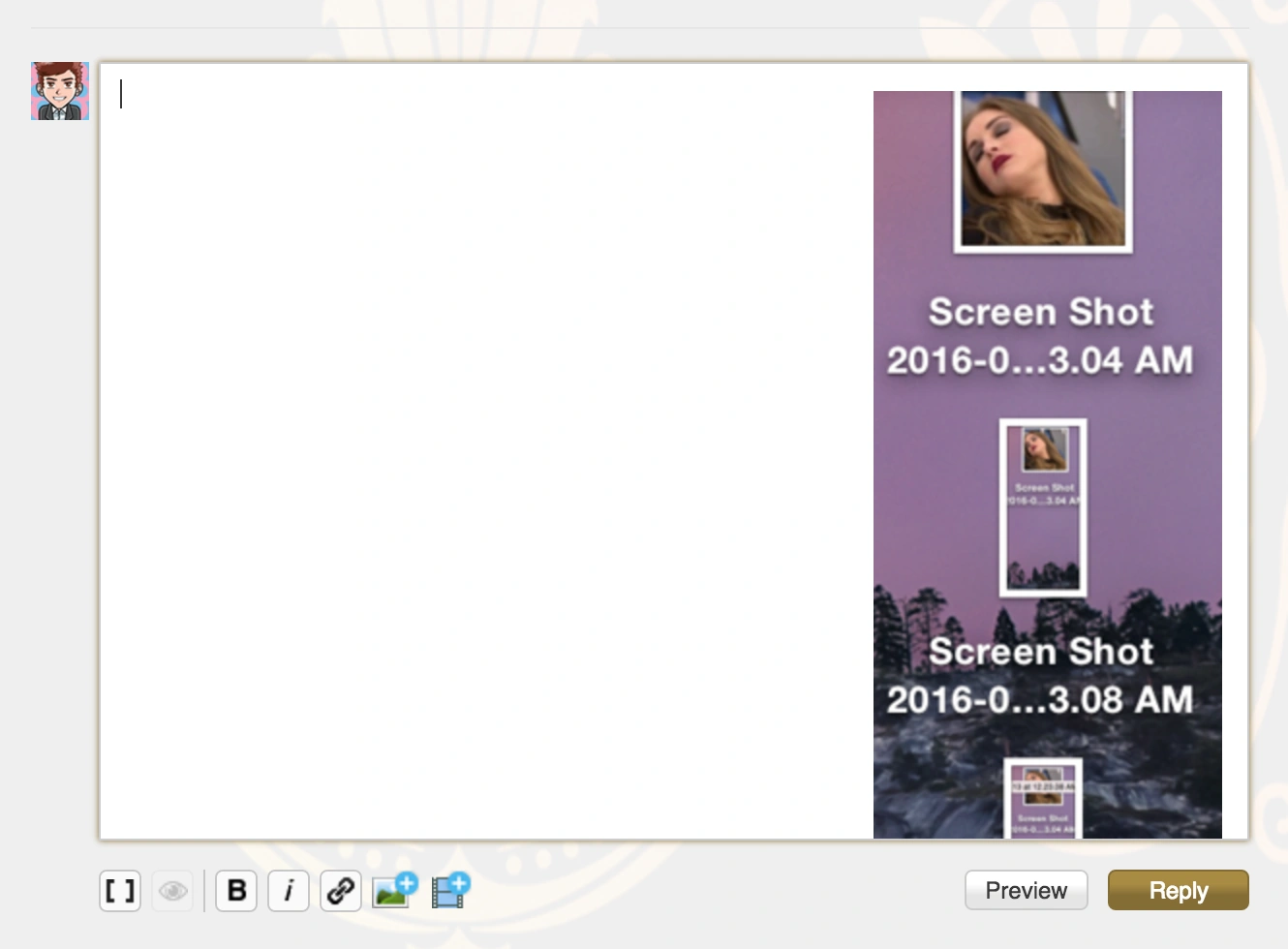Open the cartoon user avatar profile
The image size is (1288, 949).
click(60, 91)
